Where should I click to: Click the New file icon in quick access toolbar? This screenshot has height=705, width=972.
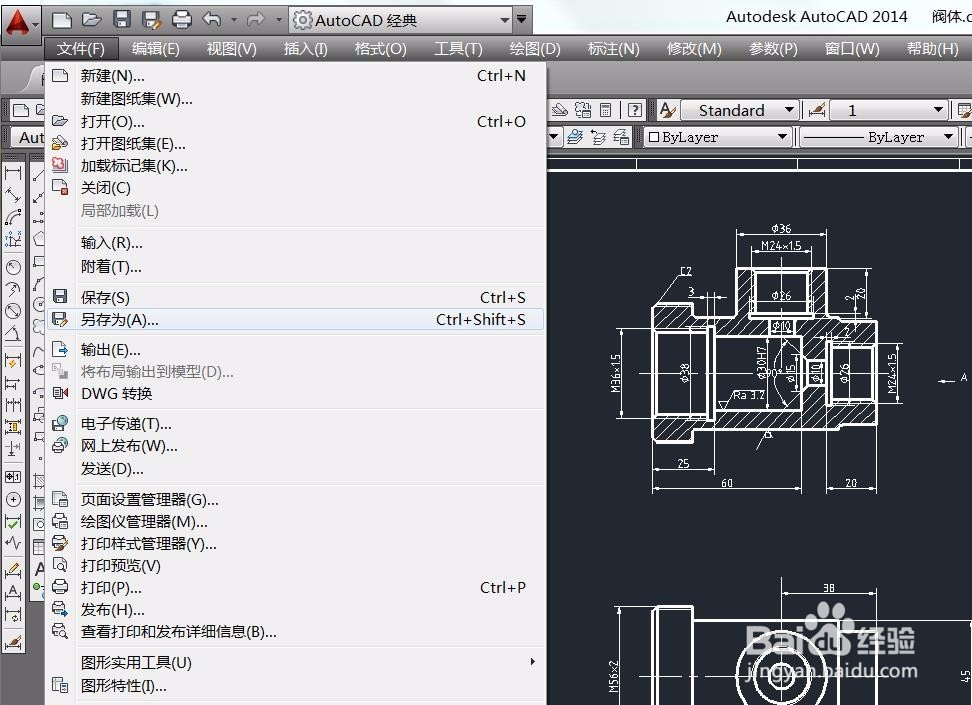tap(61, 20)
